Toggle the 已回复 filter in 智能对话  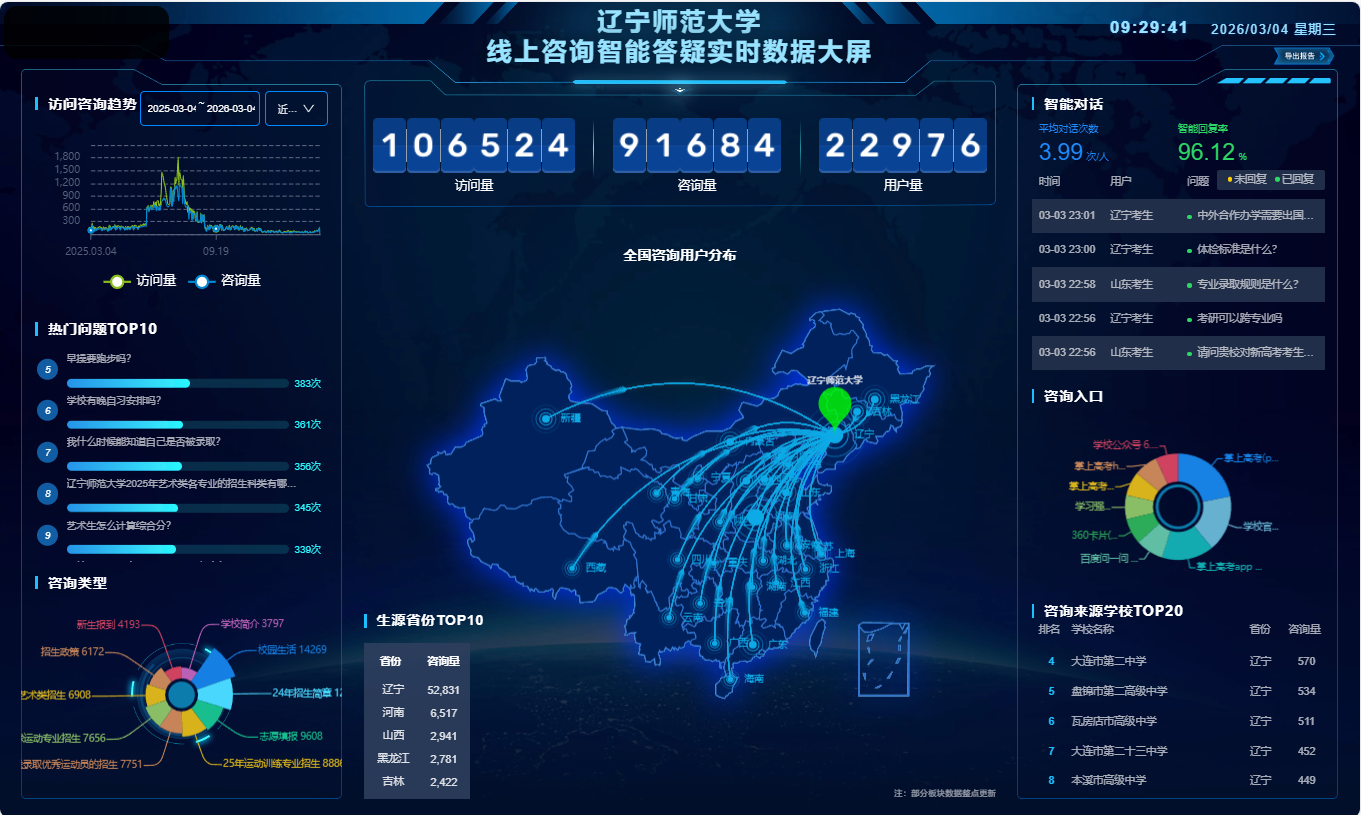(x=1299, y=179)
